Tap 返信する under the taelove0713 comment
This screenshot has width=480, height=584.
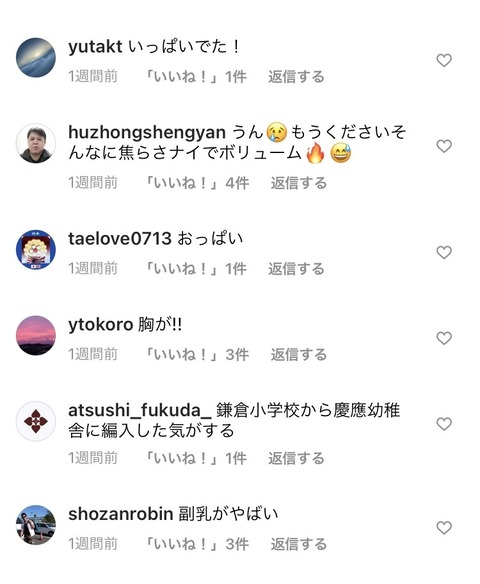click(x=296, y=269)
